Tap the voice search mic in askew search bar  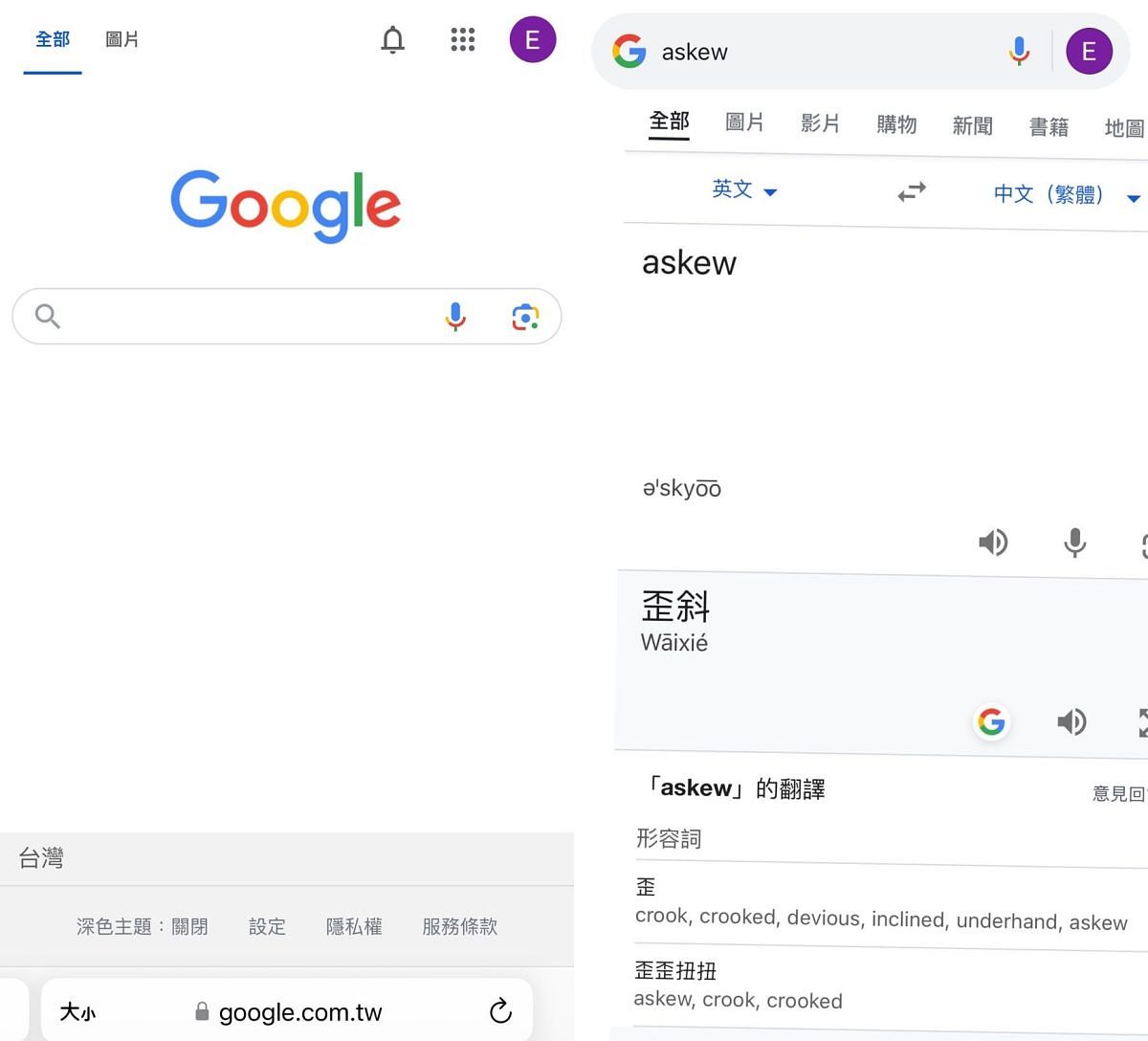tap(1019, 51)
